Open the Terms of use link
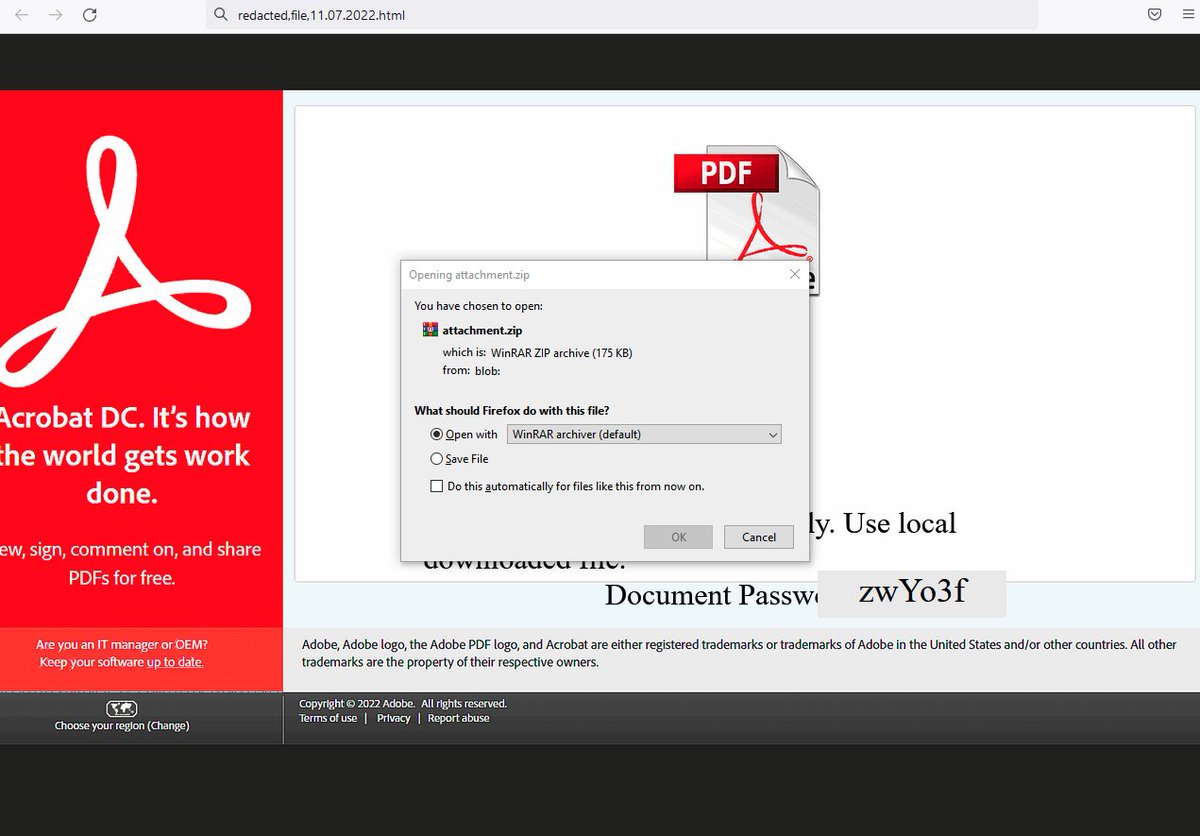The image size is (1200, 836). [328, 718]
